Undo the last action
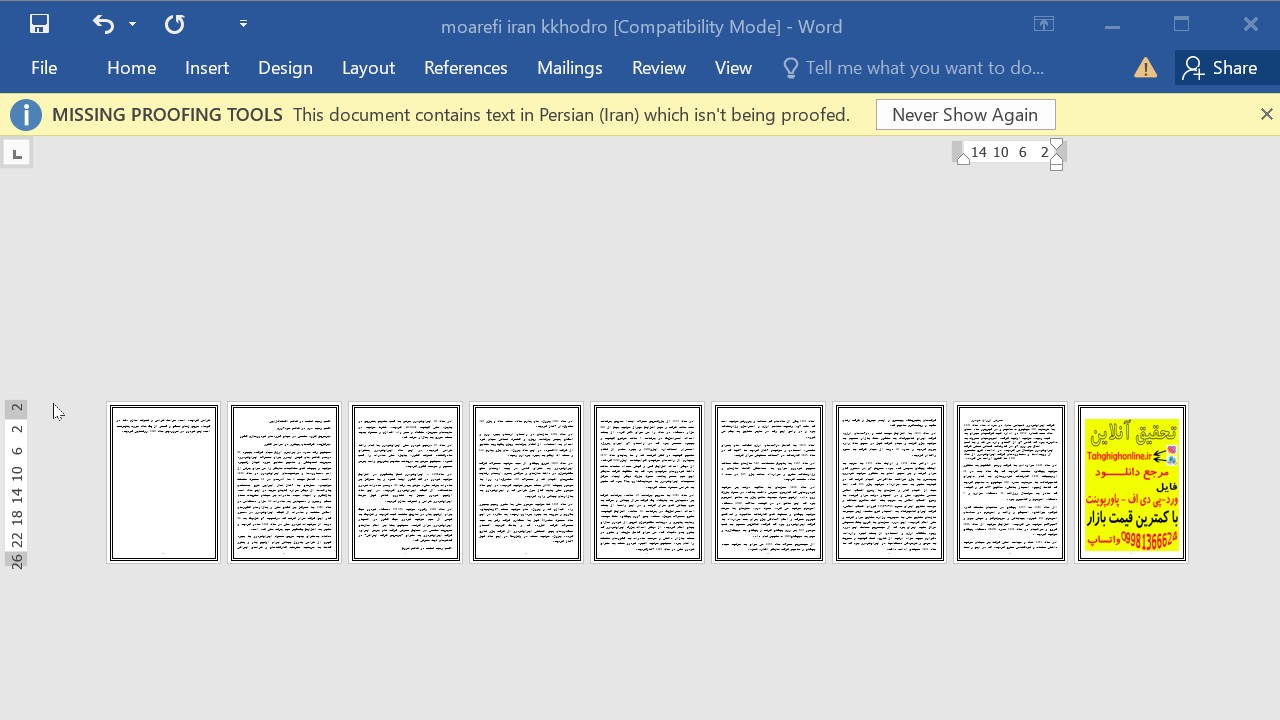1280x720 pixels. tap(103, 24)
